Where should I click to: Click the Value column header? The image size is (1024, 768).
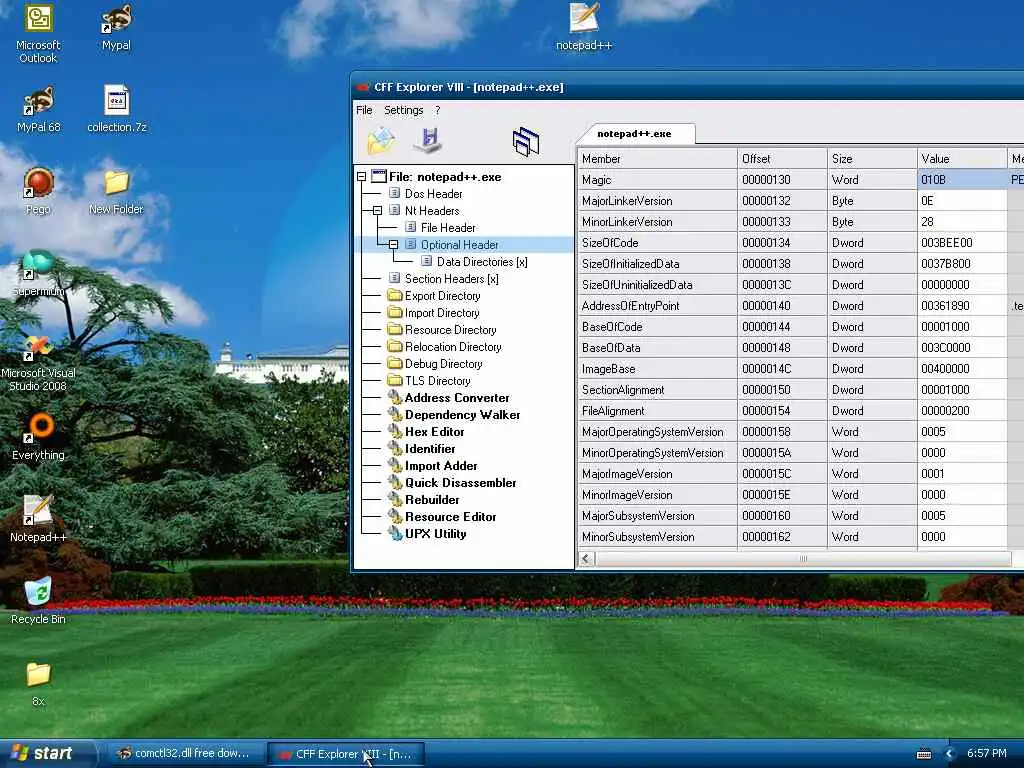click(962, 159)
